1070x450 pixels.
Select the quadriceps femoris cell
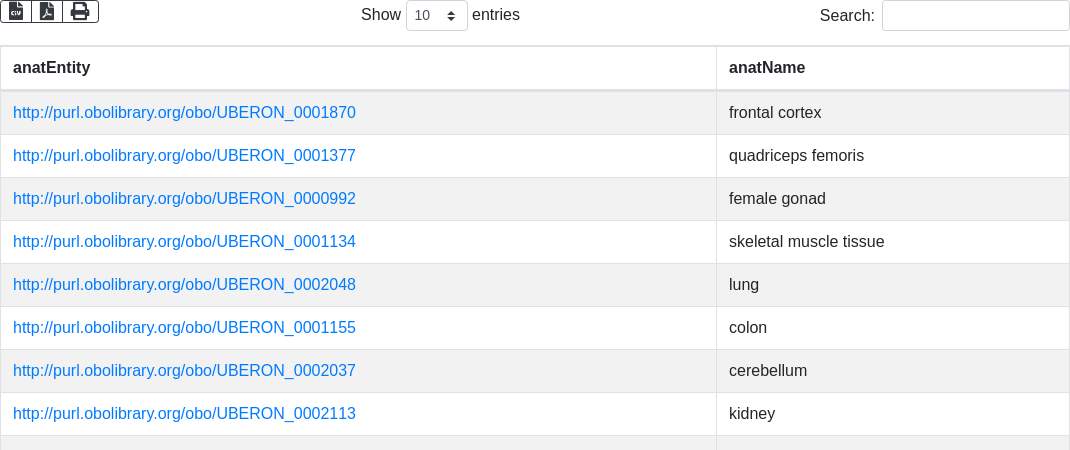[796, 156]
